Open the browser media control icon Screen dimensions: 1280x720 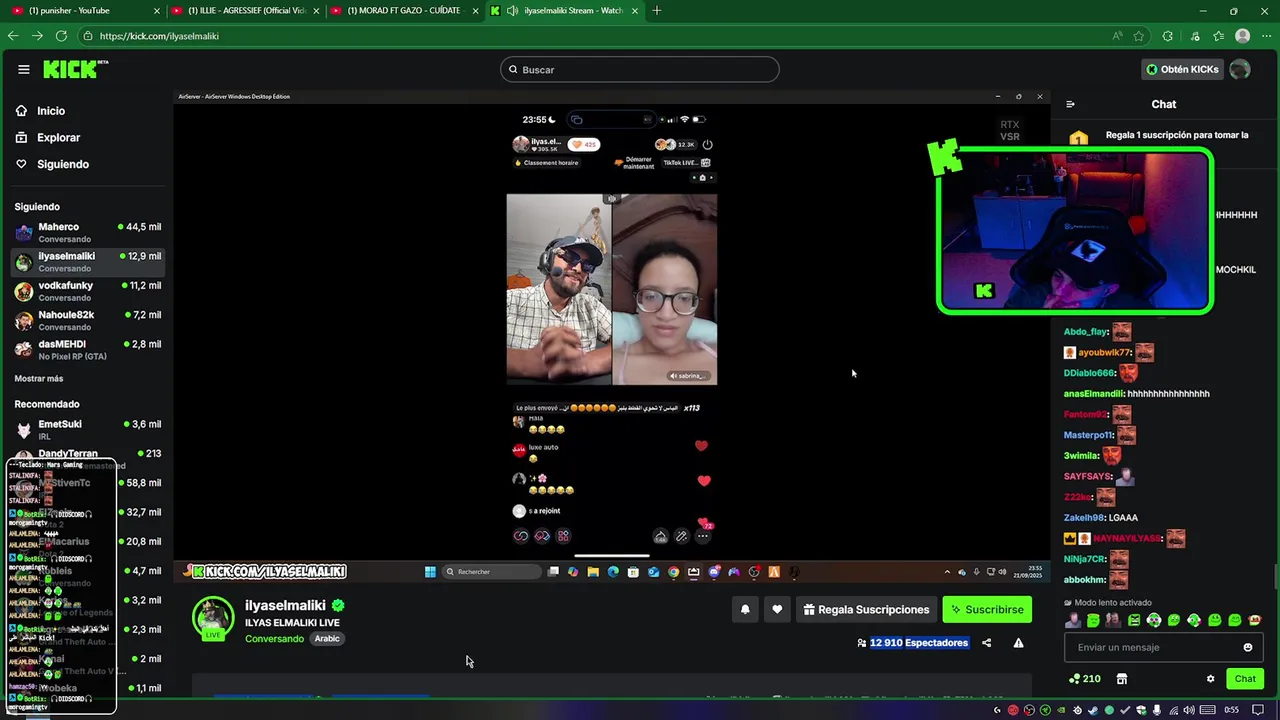coord(1195,36)
